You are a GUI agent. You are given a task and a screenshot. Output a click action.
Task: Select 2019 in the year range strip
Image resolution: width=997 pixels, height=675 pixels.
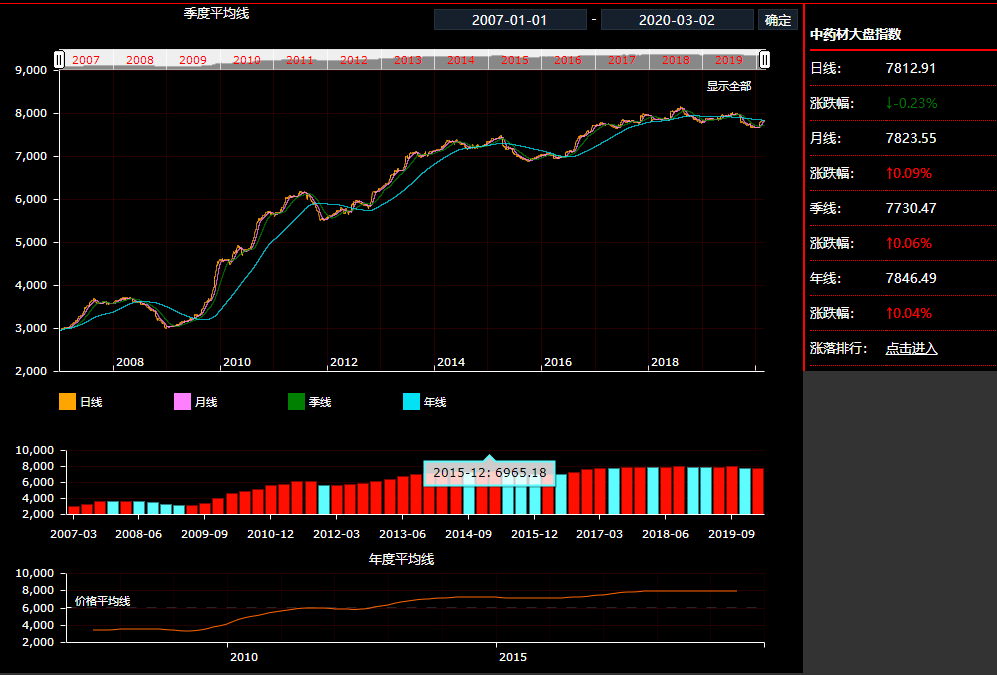(729, 61)
